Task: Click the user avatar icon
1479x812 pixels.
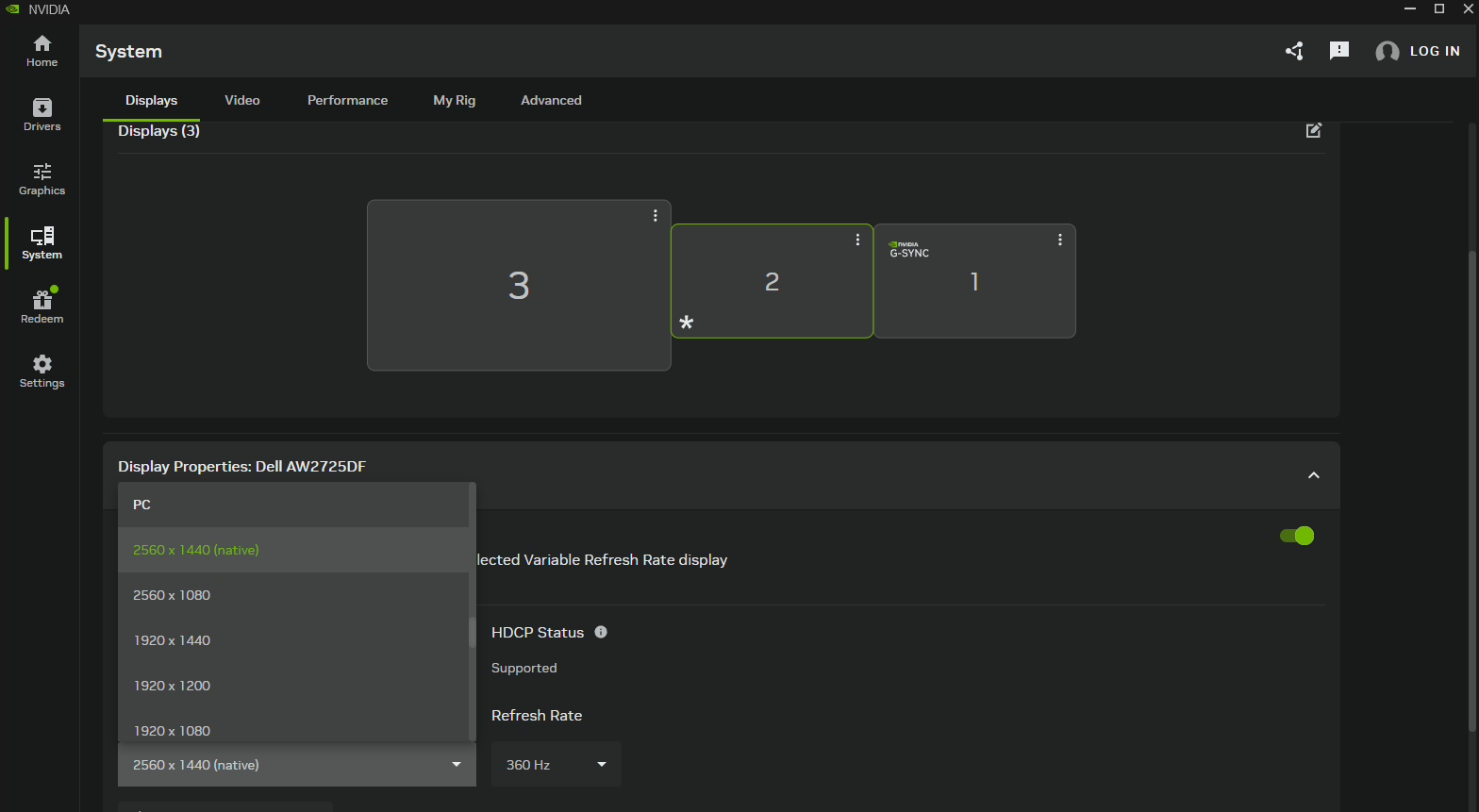Action: point(1387,52)
